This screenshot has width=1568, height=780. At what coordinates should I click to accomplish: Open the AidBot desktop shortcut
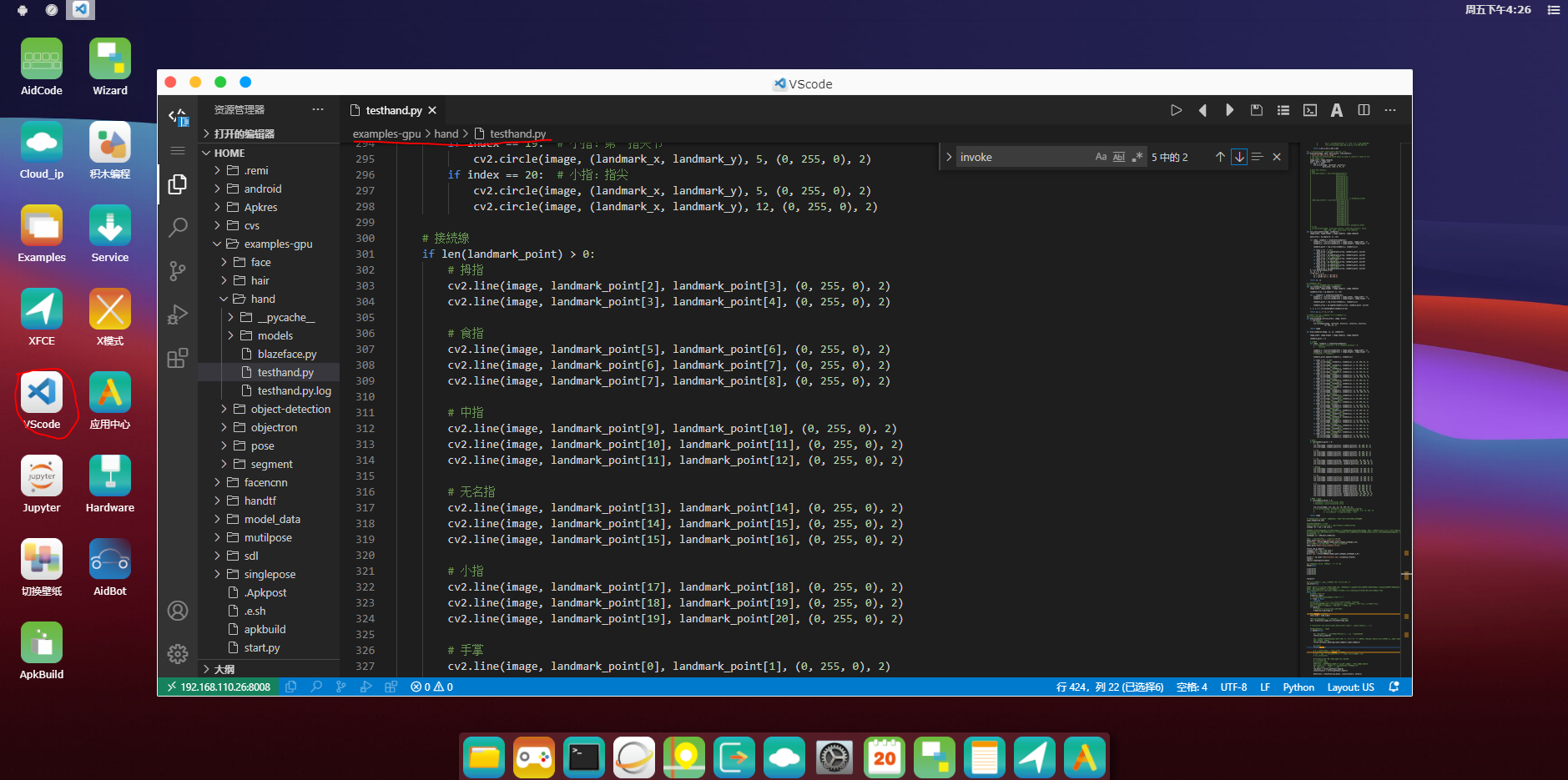[110, 568]
